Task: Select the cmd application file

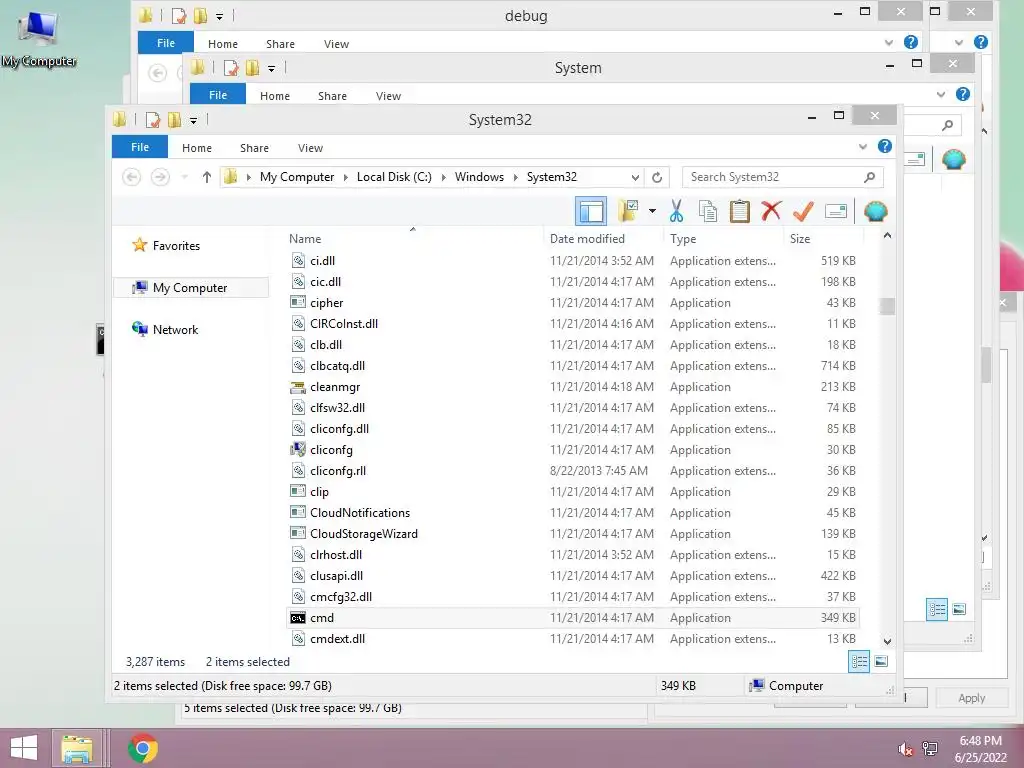Action: click(x=573, y=617)
